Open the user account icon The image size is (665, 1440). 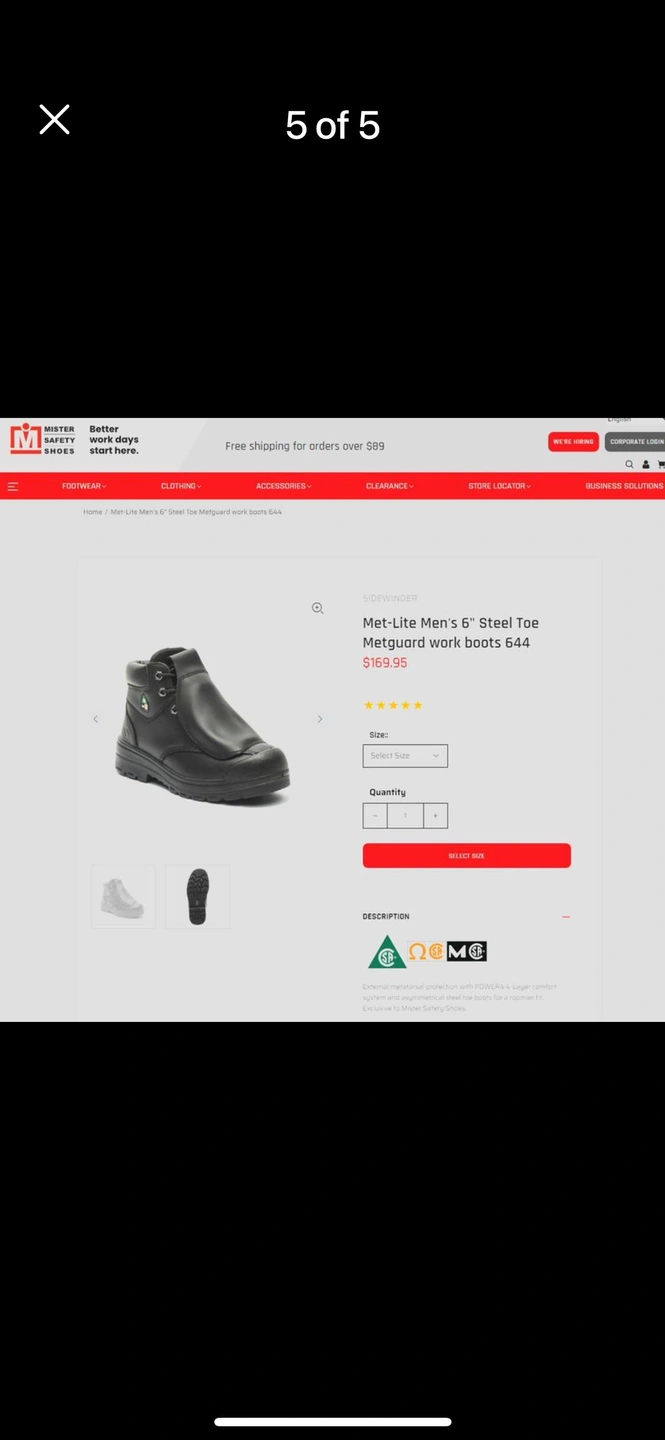click(646, 464)
